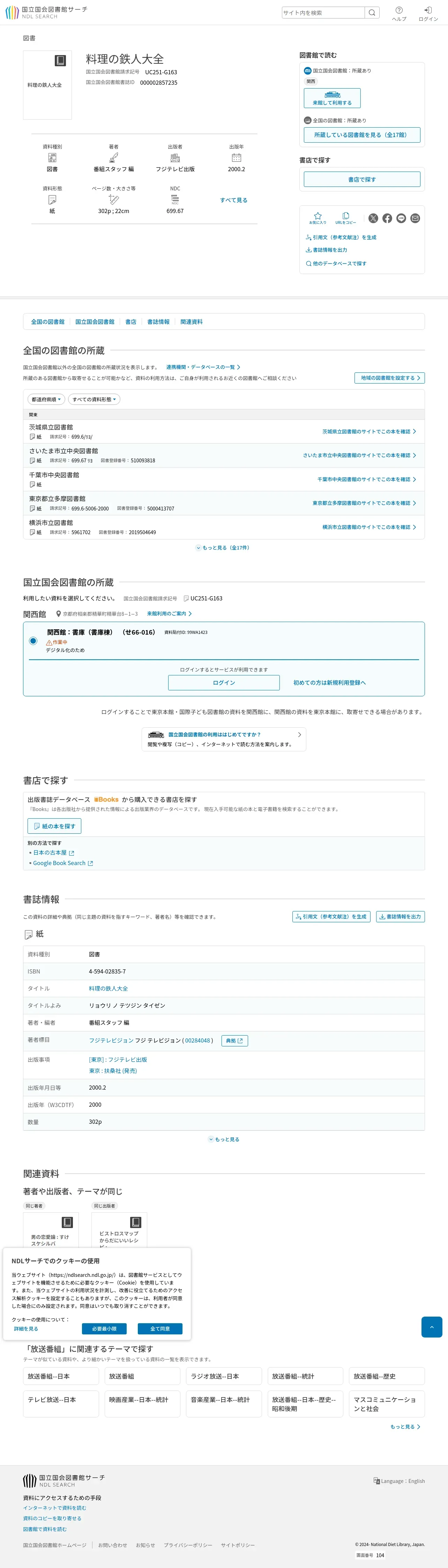Click the back-to-top arrow button

pos(432,1326)
